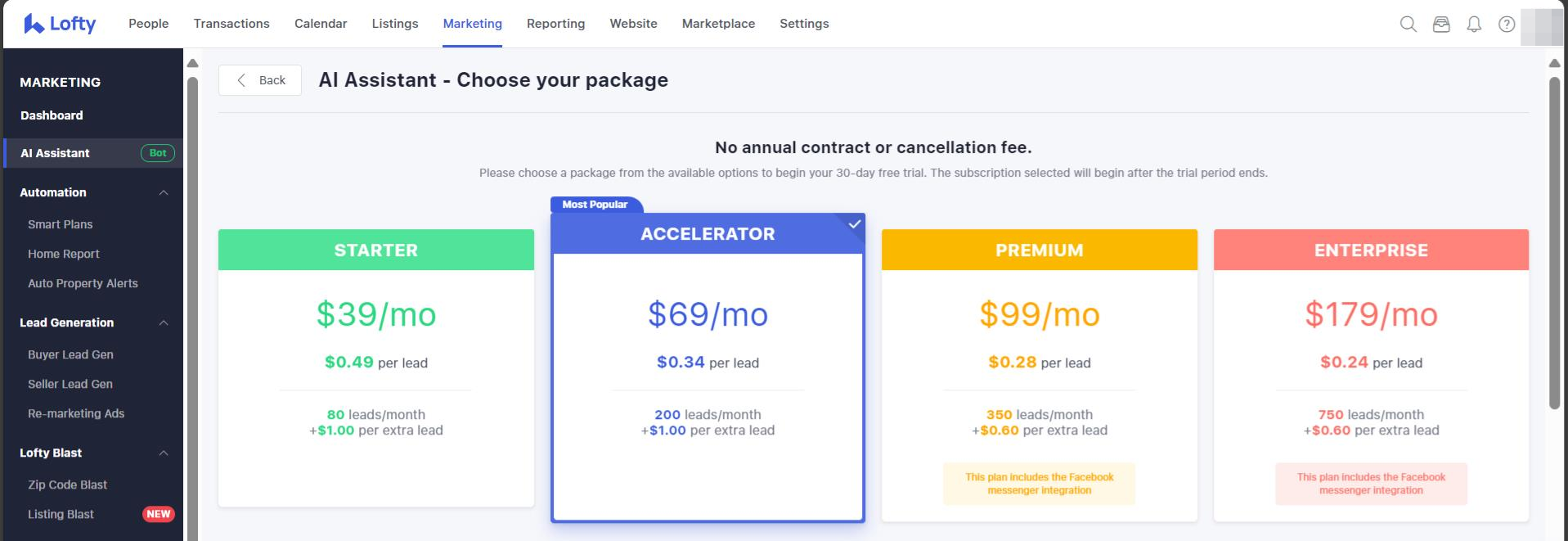Click the $0.28 per lead text
1568x541 pixels.
[1040, 362]
